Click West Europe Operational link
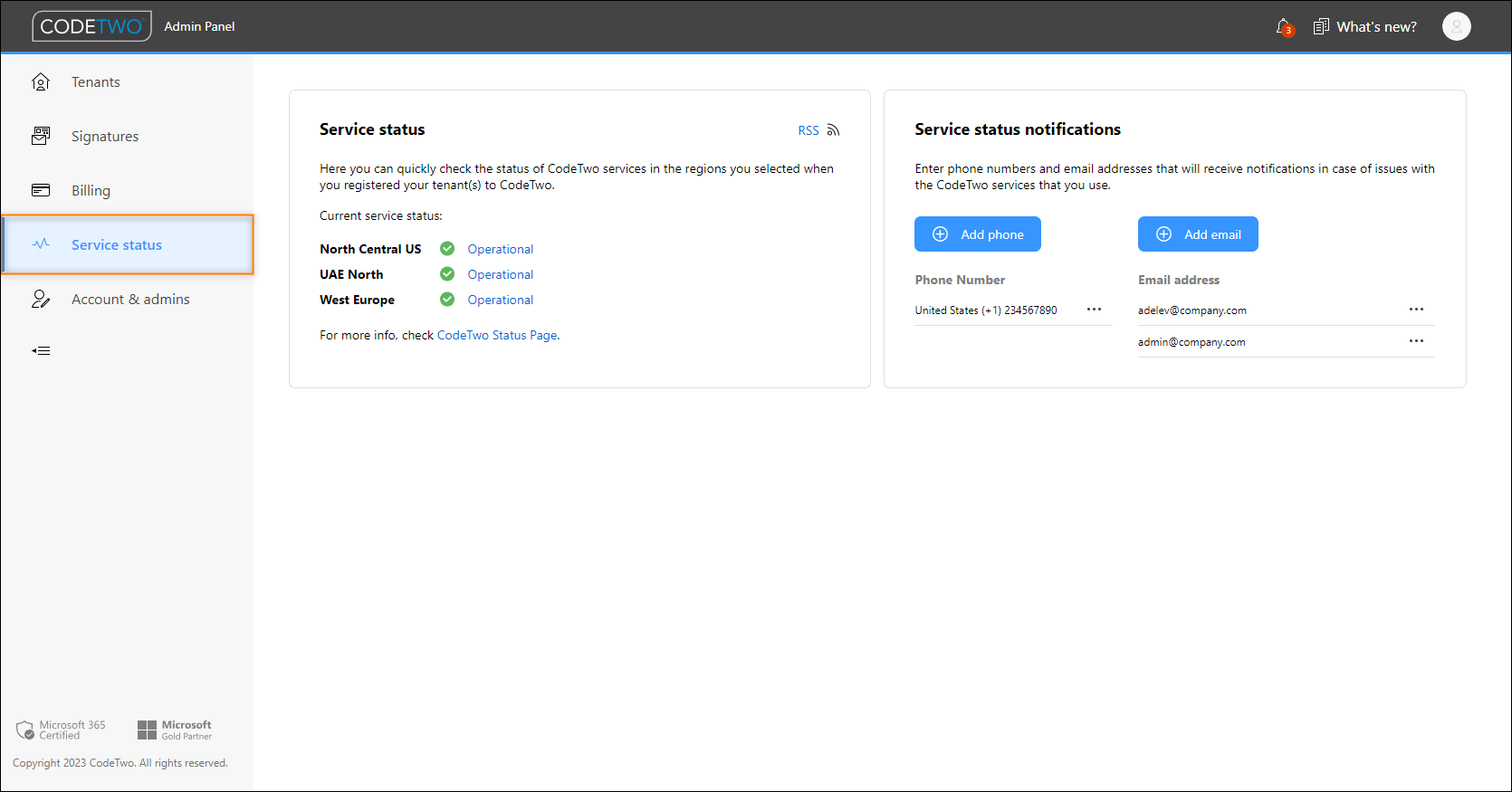 click(x=501, y=300)
